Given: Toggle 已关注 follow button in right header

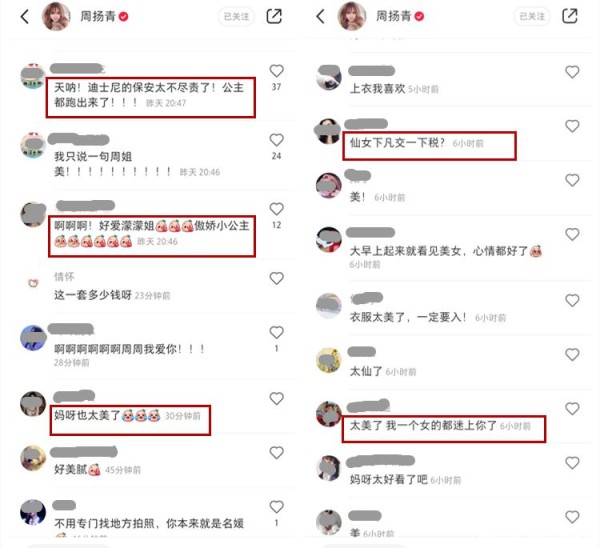Looking at the screenshot, I should [x=532, y=16].
